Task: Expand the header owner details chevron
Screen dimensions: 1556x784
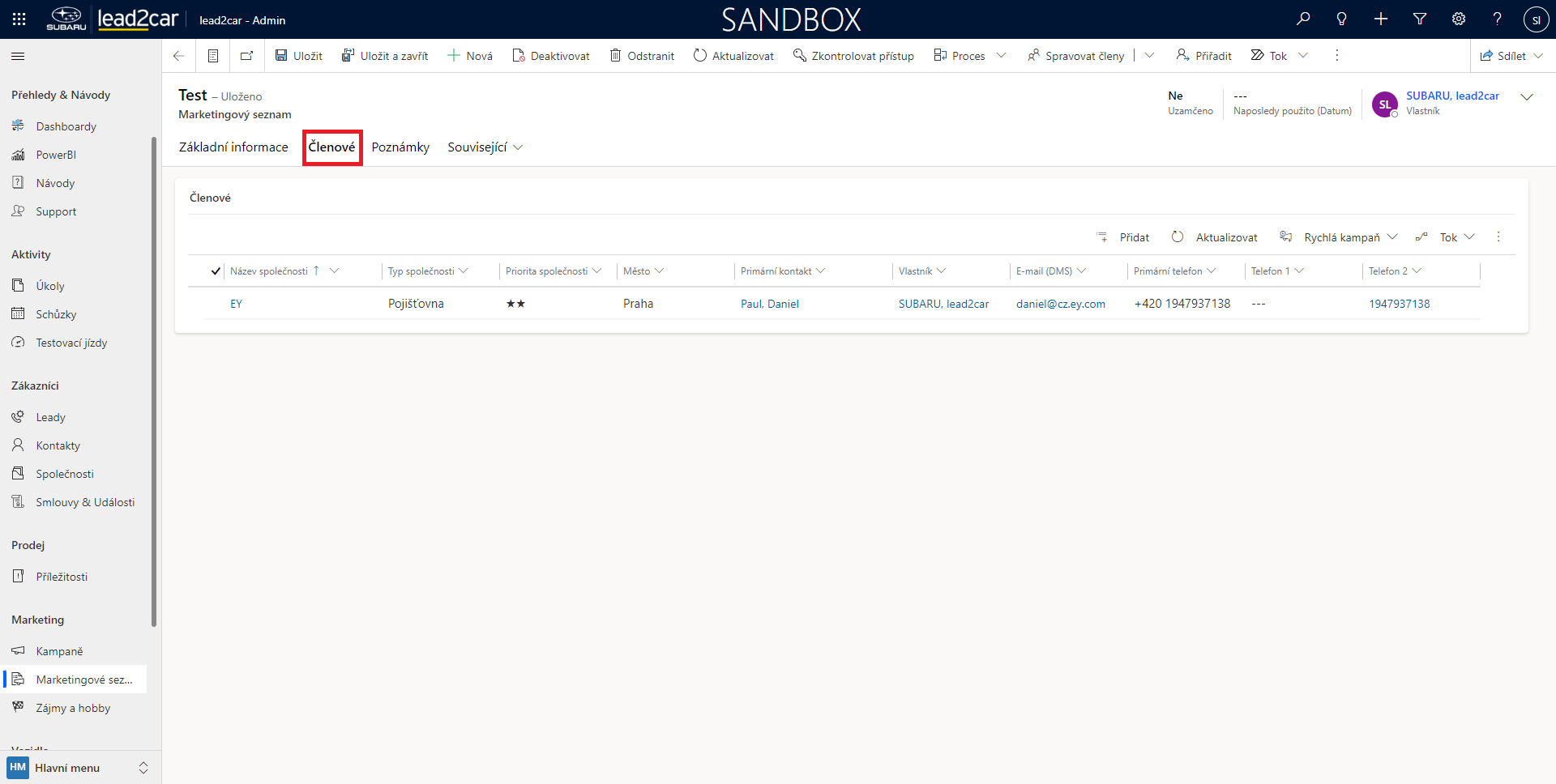Action: pyautogui.click(x=1527, y=97)
